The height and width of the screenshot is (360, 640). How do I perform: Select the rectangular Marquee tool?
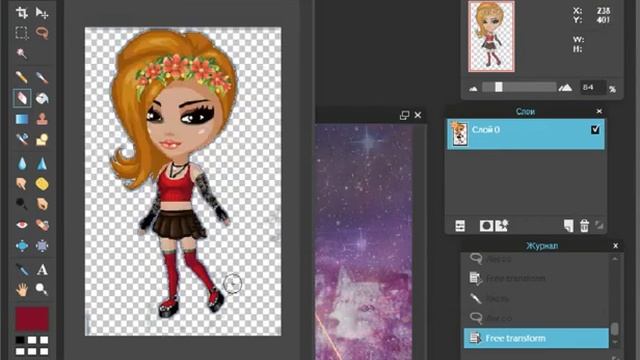22,33
